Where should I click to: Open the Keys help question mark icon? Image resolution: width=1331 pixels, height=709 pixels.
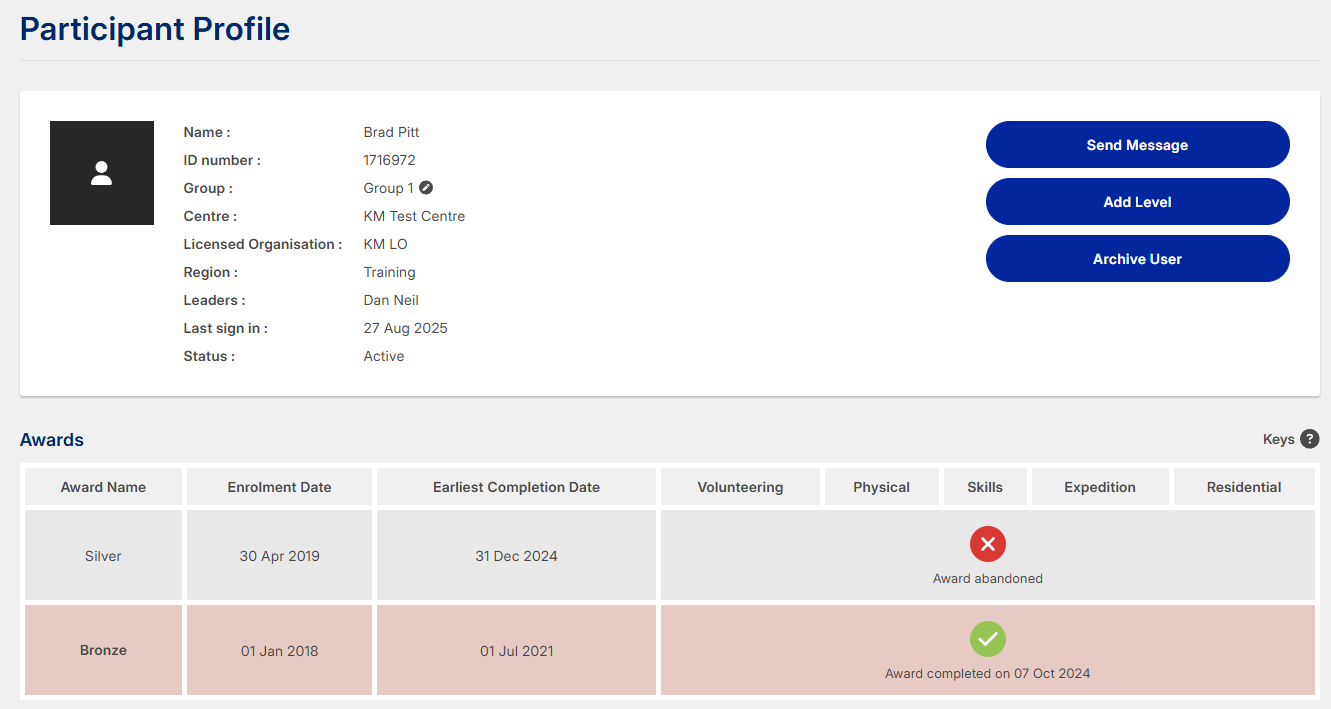1309,439
